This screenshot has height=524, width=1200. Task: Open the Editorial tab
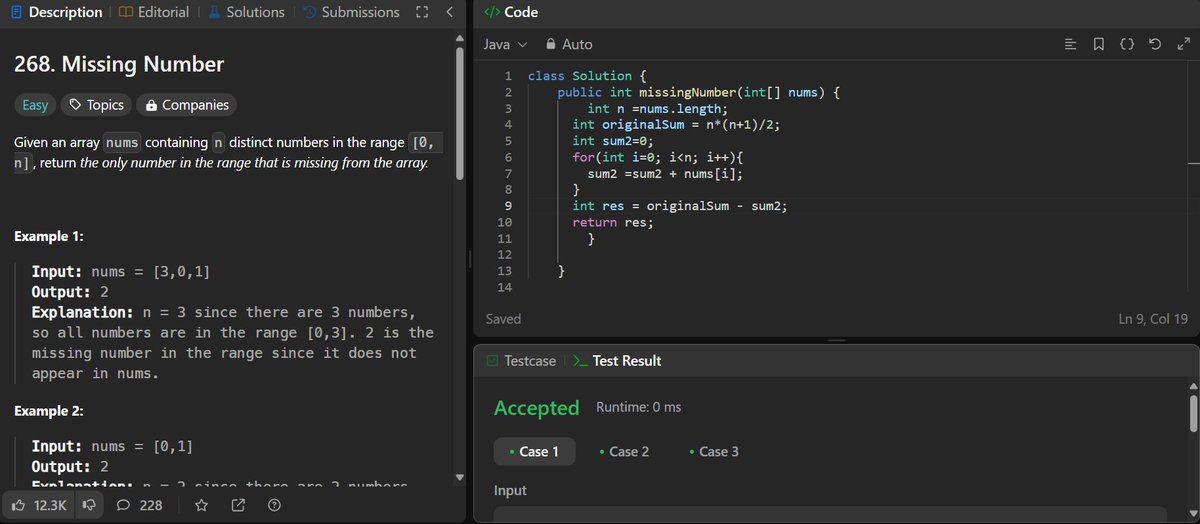[153, 12]
